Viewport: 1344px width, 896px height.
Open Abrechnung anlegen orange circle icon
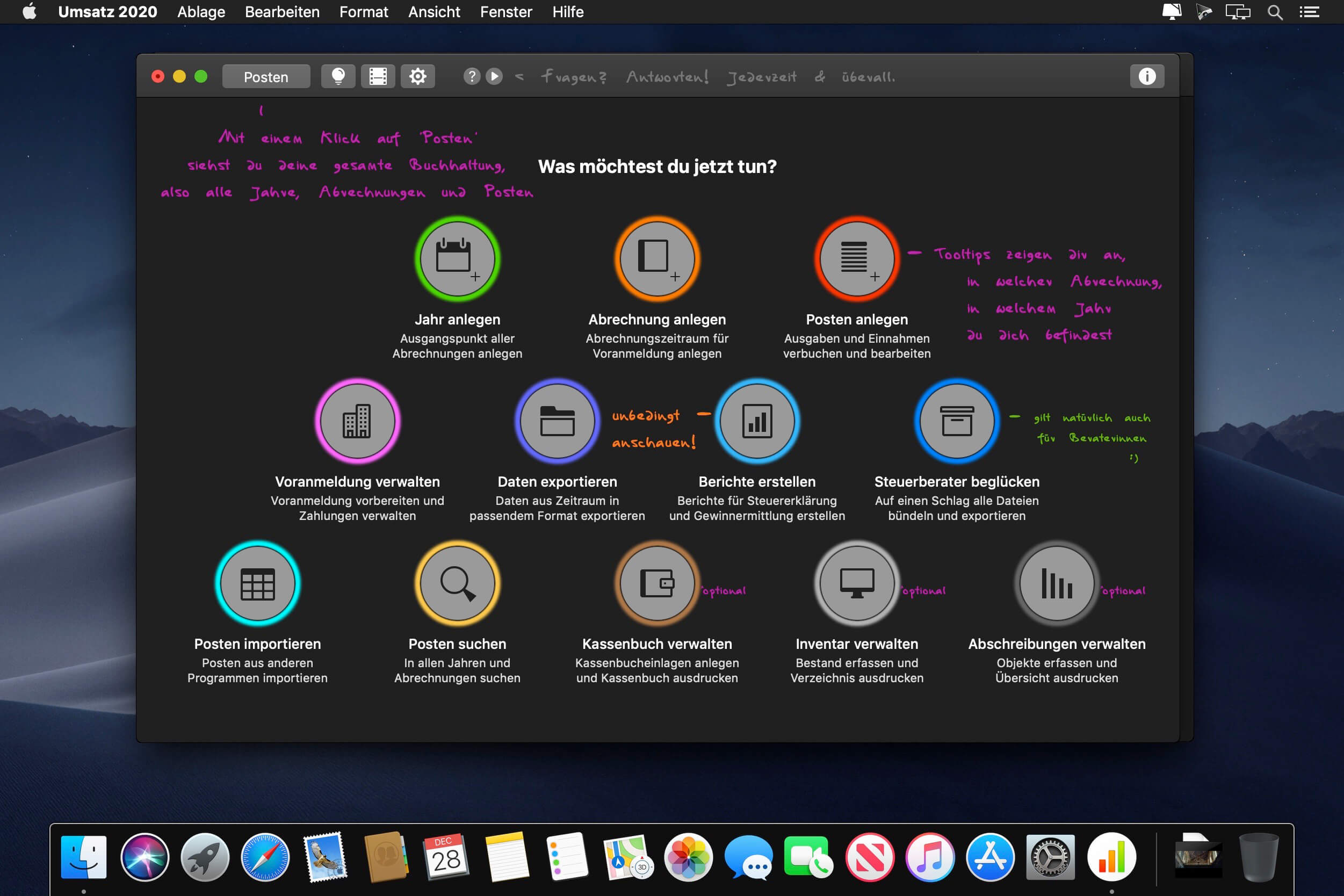[x=657, y=259]
